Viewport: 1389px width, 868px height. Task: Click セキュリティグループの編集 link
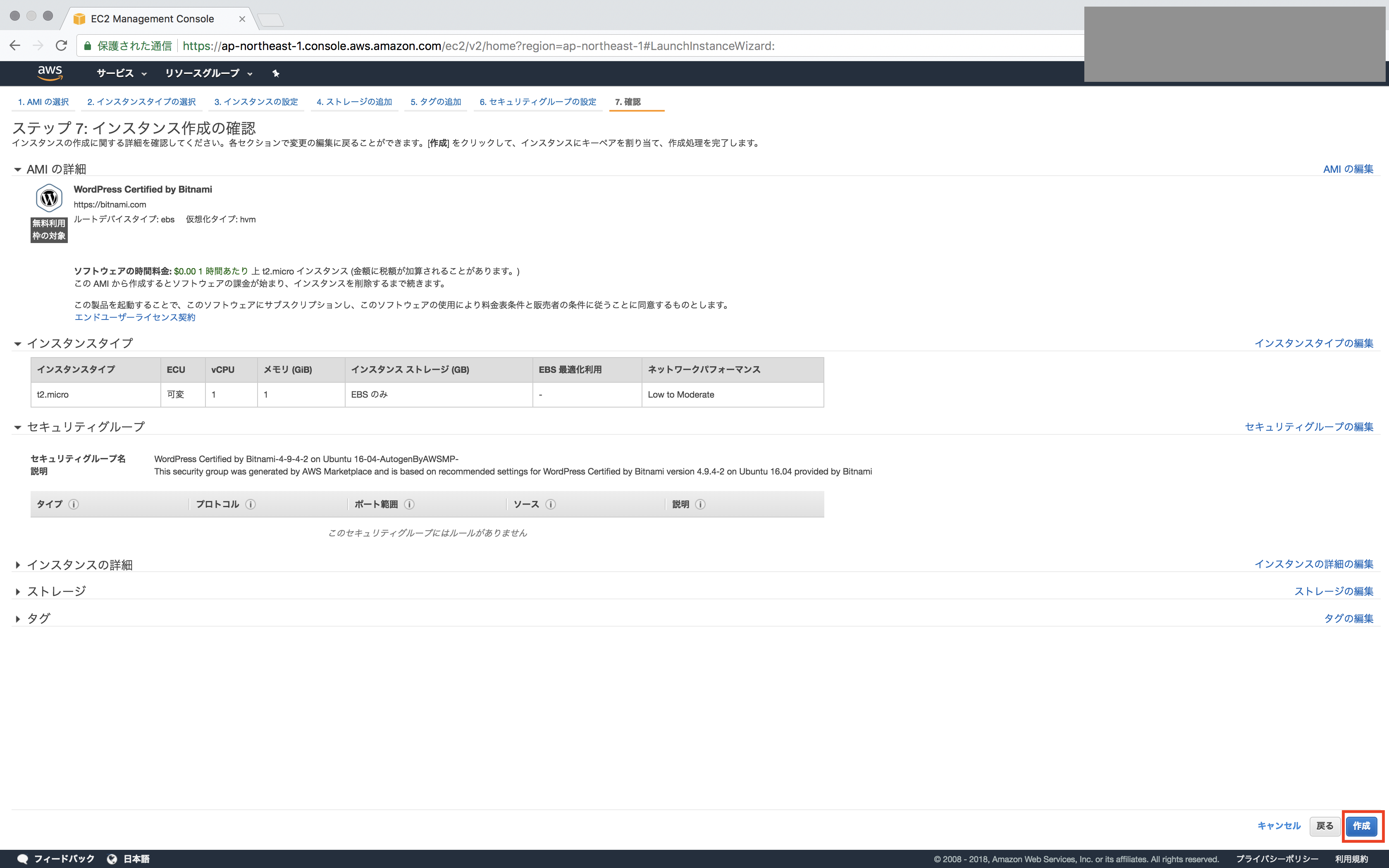point(1309,427)
